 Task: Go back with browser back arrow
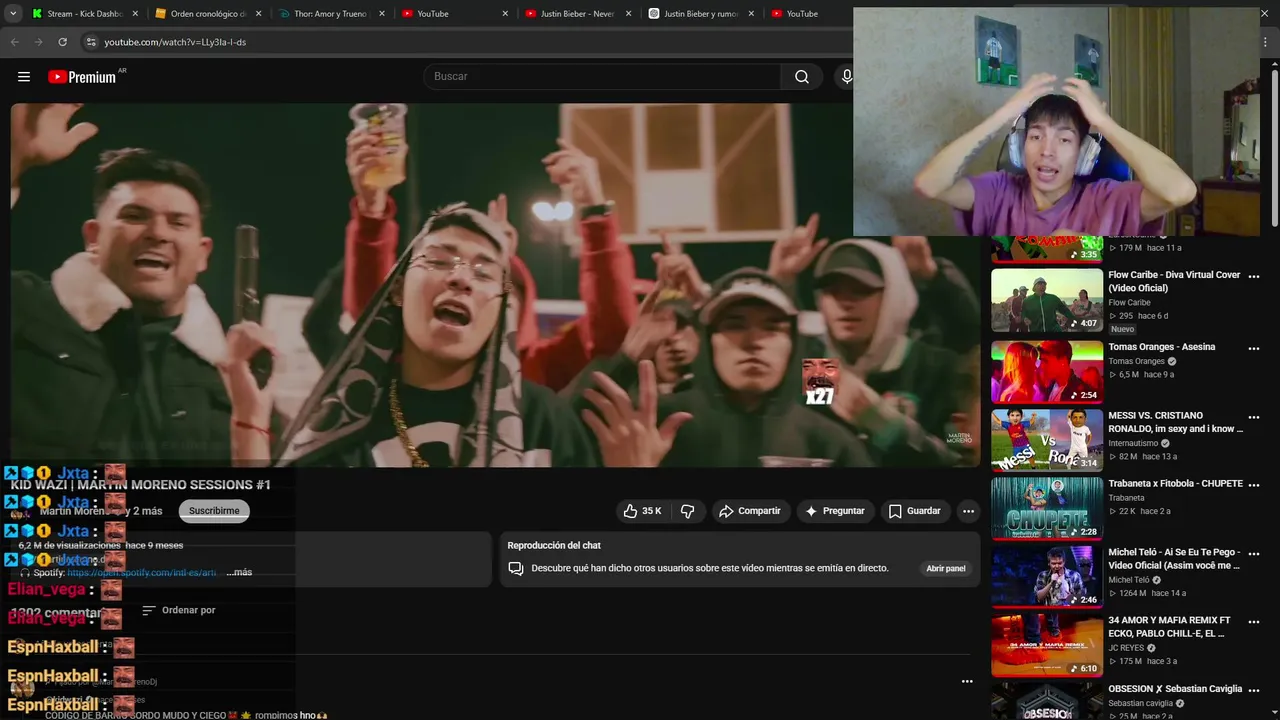click(14, 42)
